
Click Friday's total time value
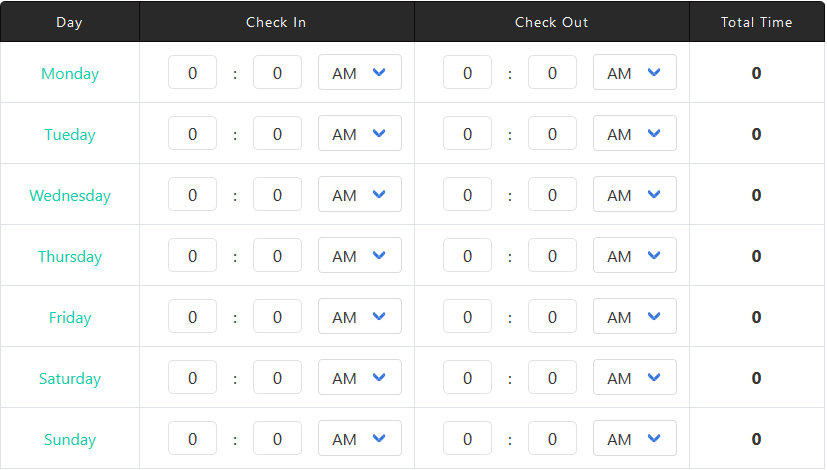756,317
